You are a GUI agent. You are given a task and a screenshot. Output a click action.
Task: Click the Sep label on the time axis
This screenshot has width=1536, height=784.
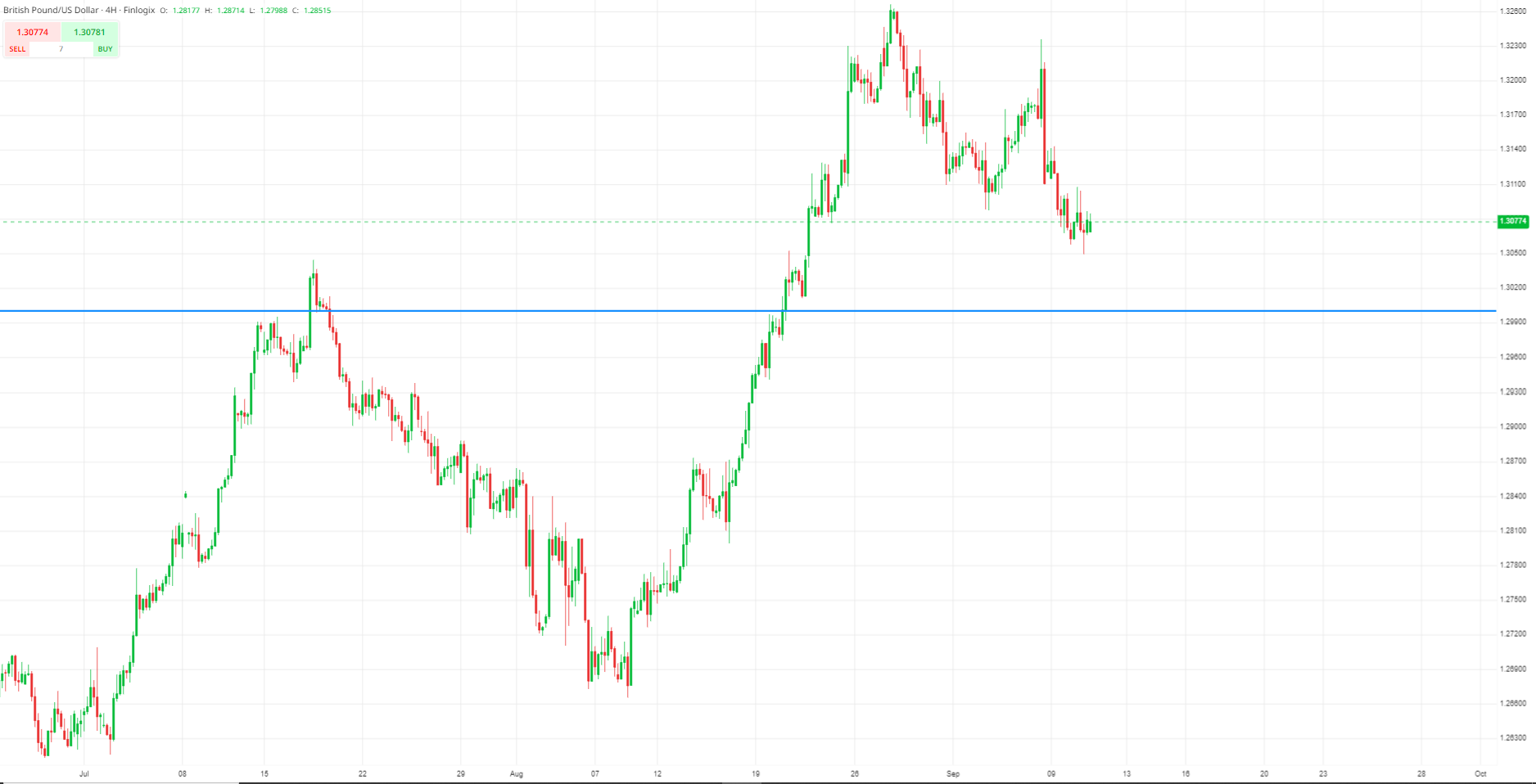pyautogui.click(x=952, y=773)
